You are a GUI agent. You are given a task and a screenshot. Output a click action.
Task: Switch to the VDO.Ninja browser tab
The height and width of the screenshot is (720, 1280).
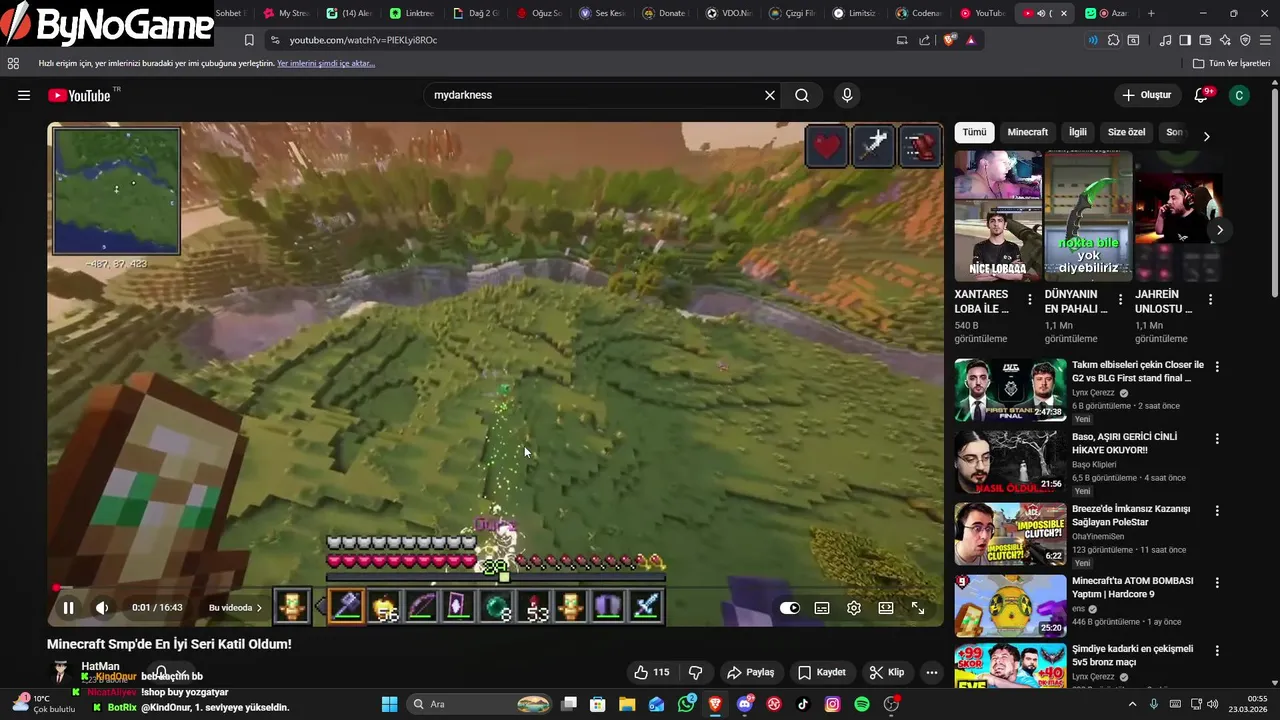tap(728, 13)
